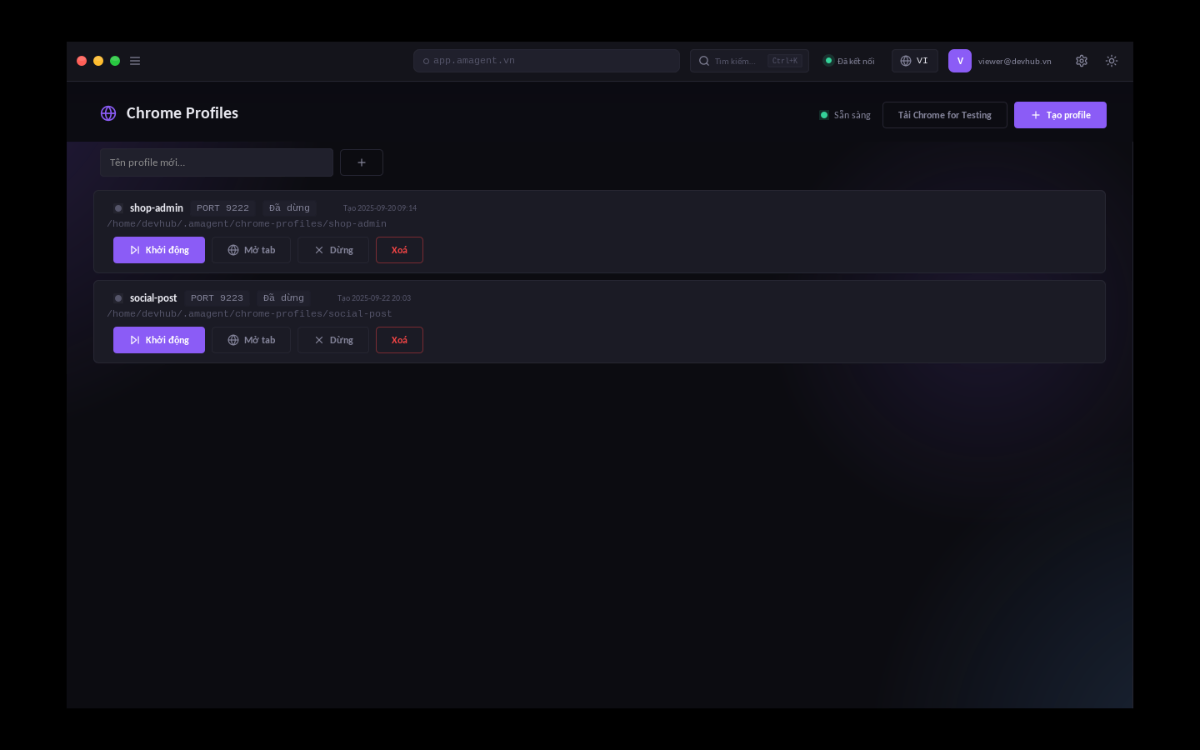The image size is (1200, 750).
Task: Click the Sẵn sàng status indicator
Action: click(x=845, y=115)
